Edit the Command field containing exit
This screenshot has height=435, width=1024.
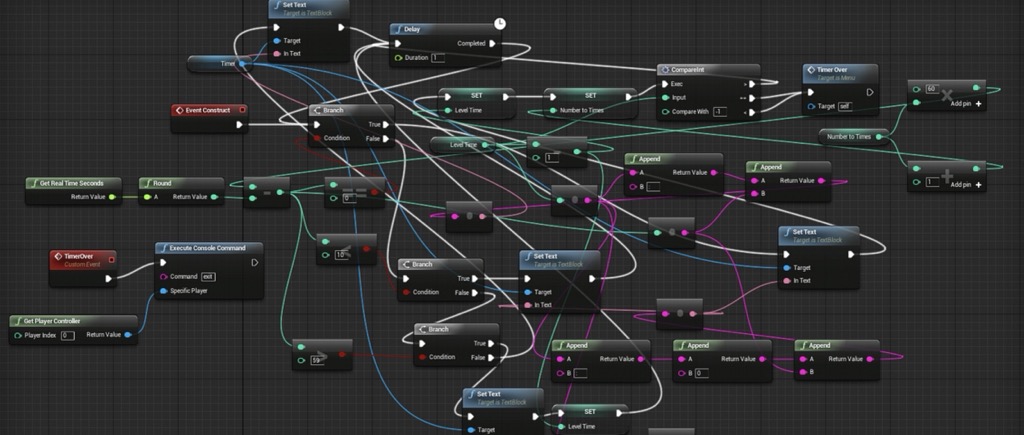click(208, 277)
